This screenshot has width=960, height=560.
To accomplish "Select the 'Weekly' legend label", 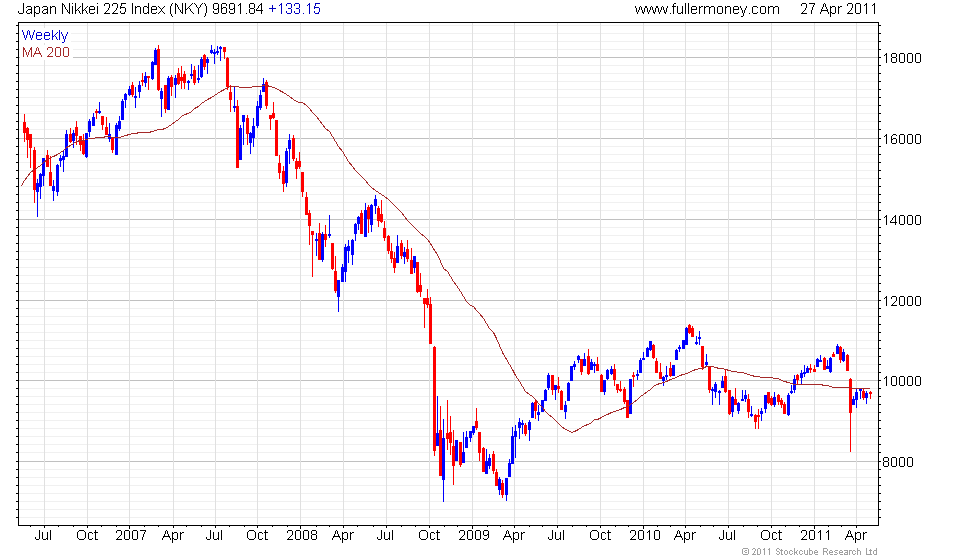I will click(x=45, y=35).
